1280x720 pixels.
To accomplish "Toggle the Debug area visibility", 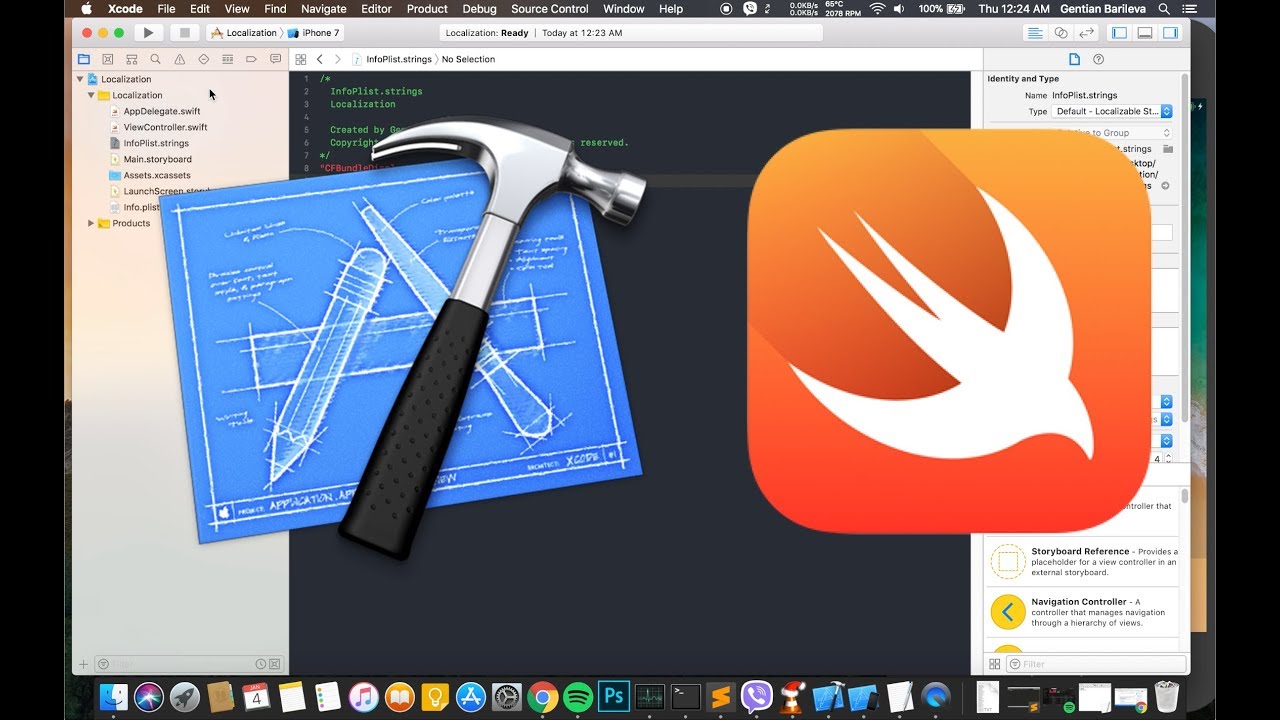I will [x=1145, y=33].
